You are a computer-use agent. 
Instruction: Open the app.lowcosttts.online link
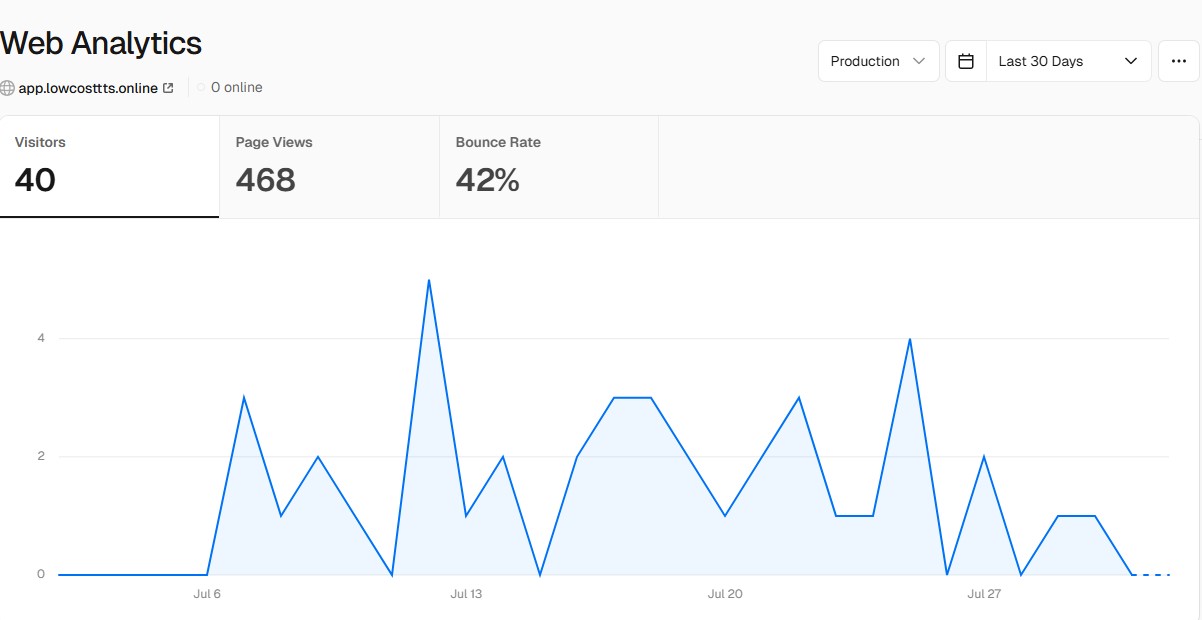pos(88,88)
